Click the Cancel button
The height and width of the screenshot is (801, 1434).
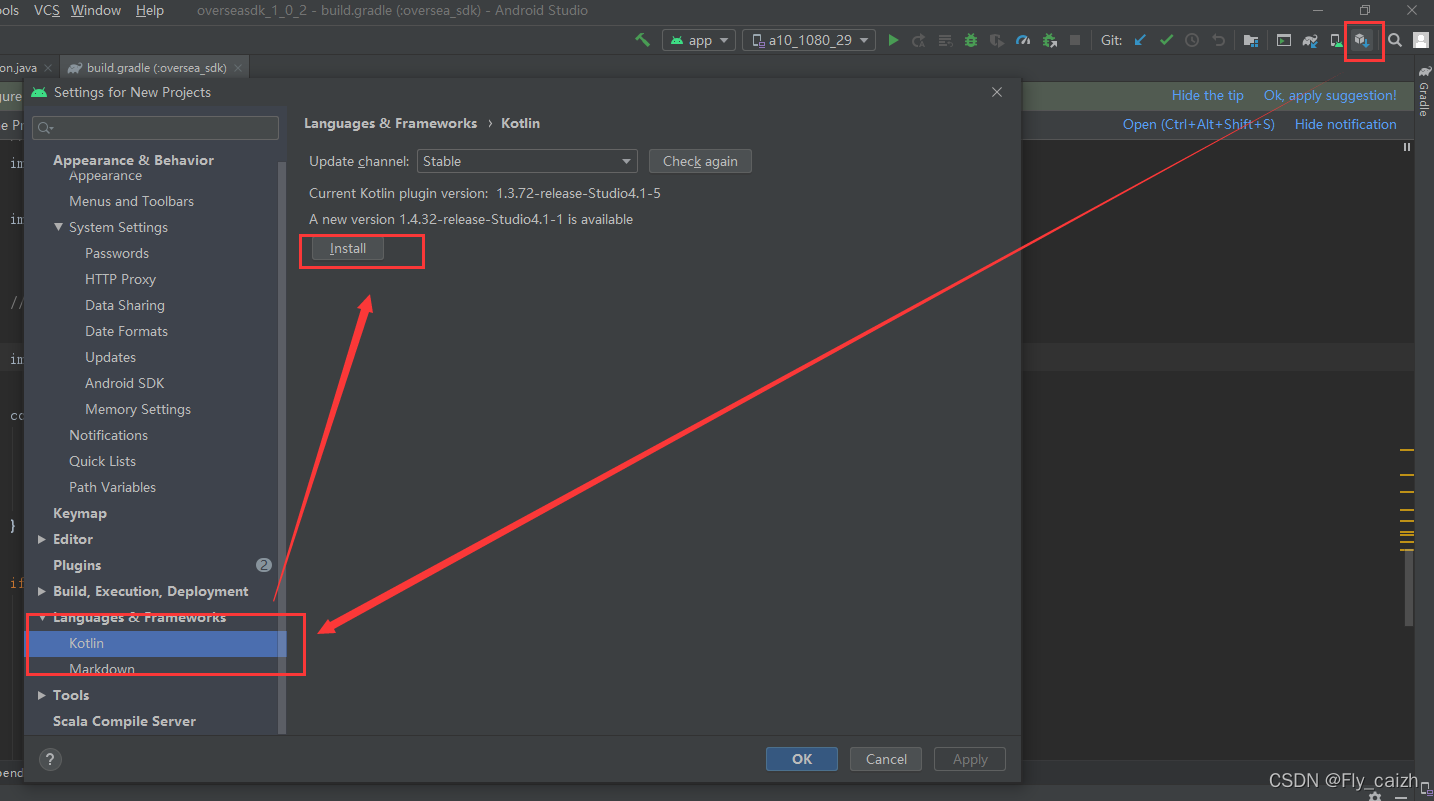point(886,759)
